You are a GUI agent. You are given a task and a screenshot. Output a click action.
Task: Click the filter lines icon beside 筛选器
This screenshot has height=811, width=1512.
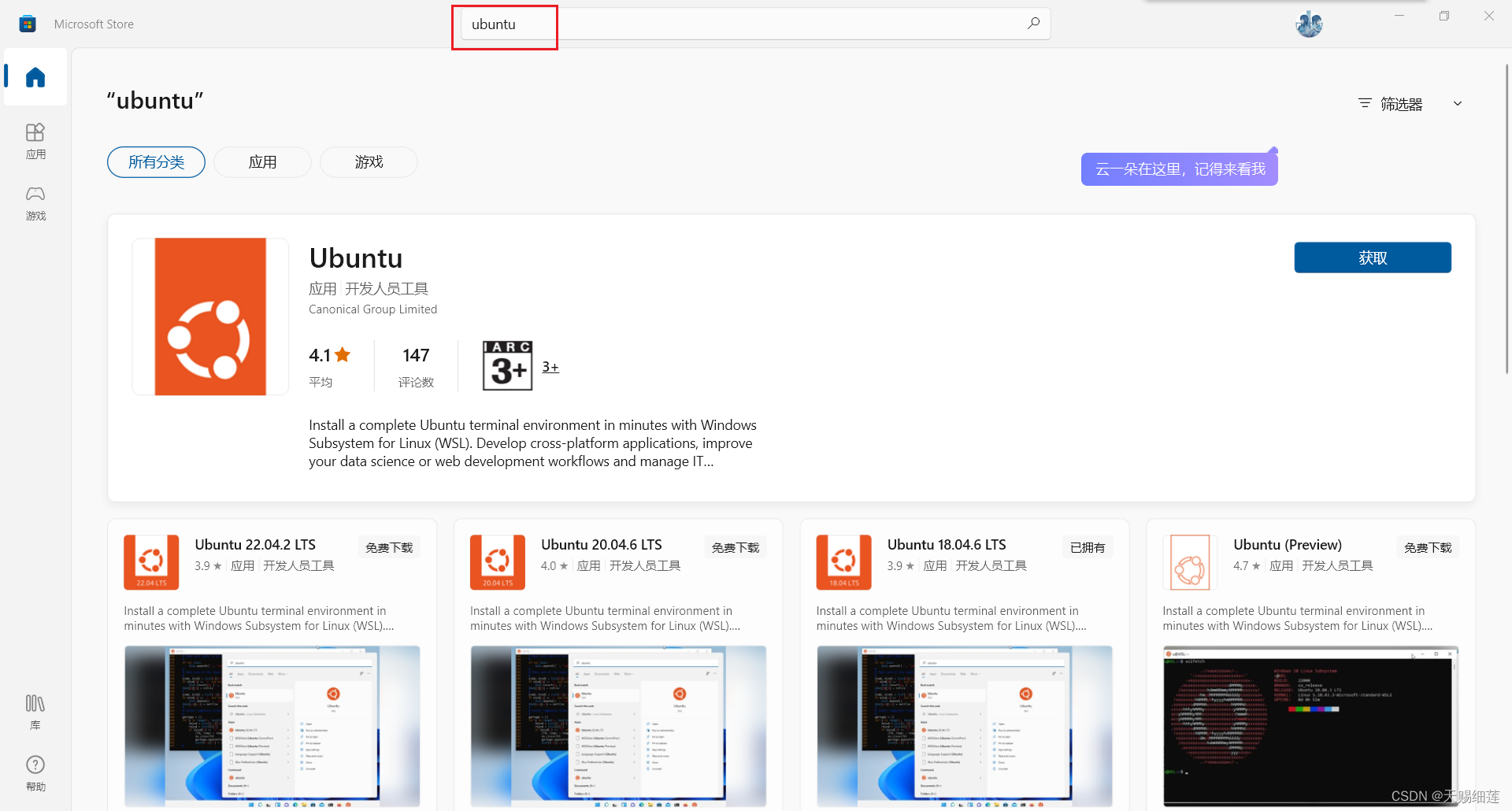click(1365, 103)
